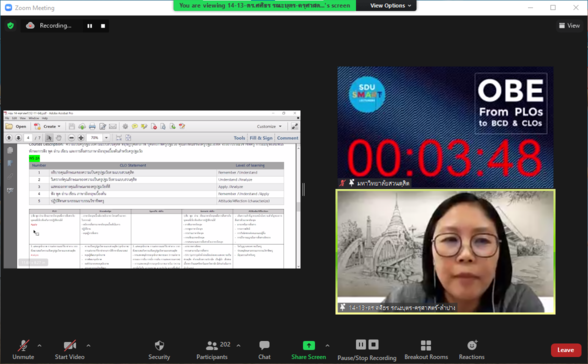
Task: Open Breakout Rooms
Action: coord(426,349)
